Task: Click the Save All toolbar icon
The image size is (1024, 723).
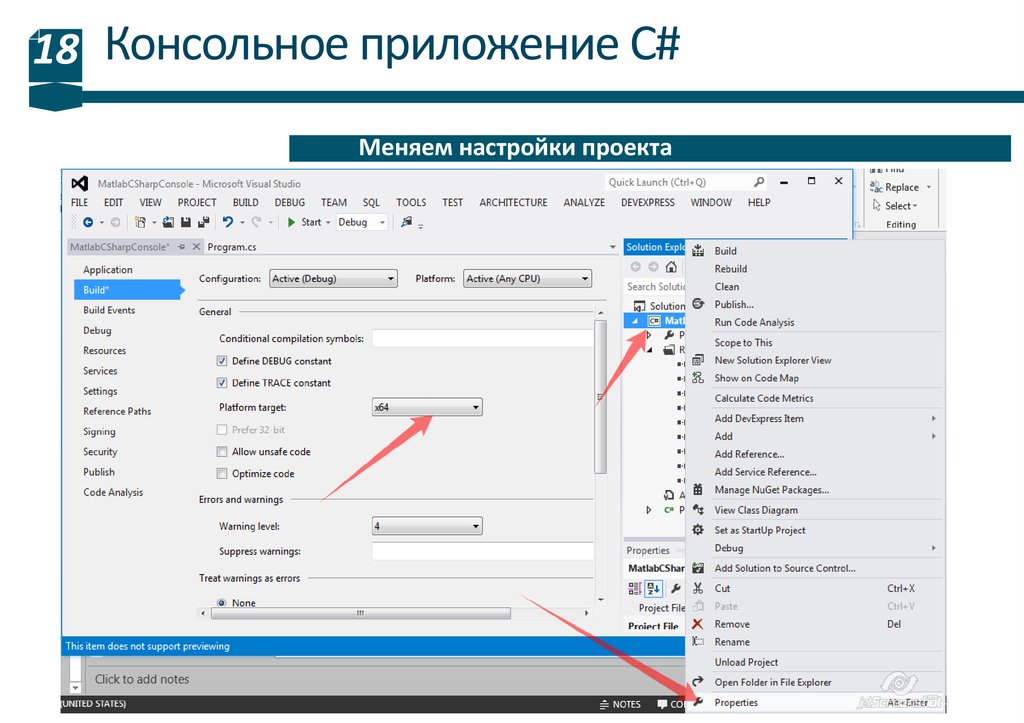Action: [203, 222]
